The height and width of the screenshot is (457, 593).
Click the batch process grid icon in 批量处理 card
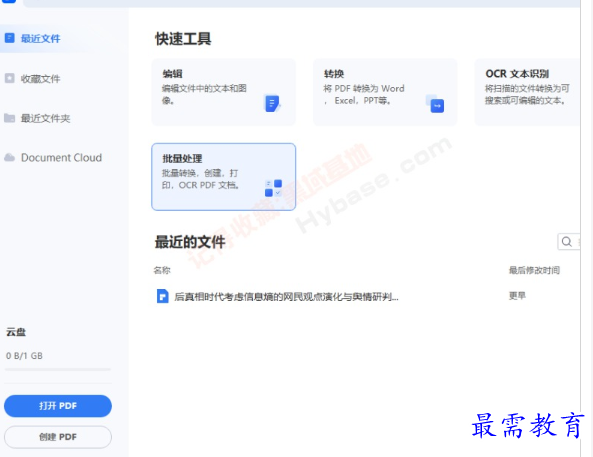click(x=273, y=188)
